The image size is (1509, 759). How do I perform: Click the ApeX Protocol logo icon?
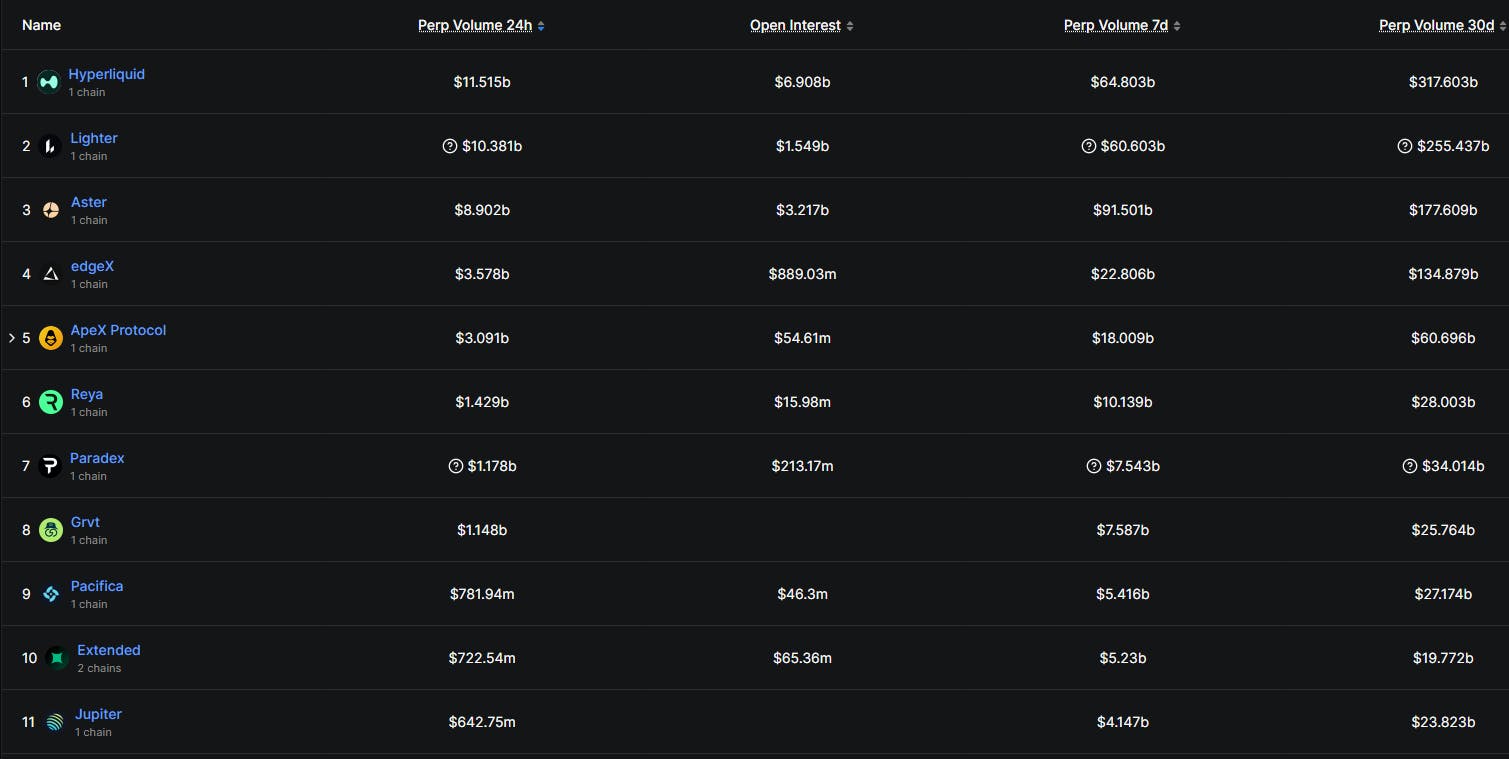tap(48, 337)
